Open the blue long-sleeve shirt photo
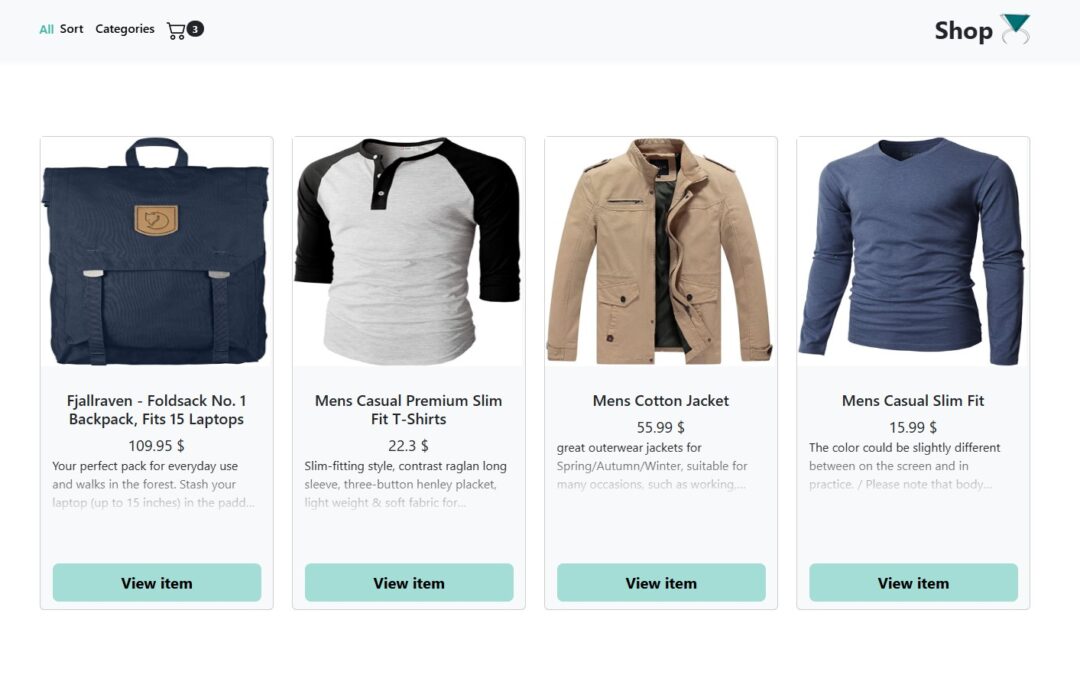 [912, 253]
